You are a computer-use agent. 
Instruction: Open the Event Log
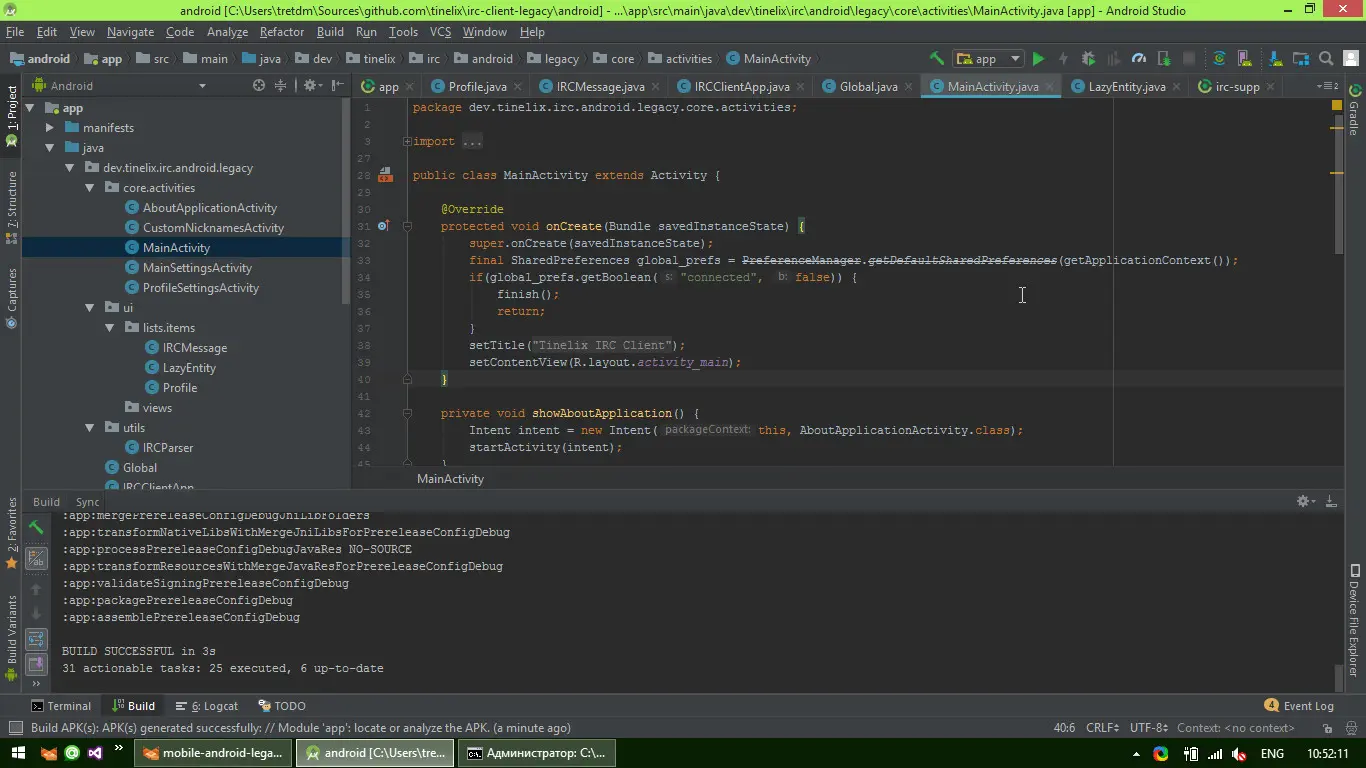coord(1299,706)
